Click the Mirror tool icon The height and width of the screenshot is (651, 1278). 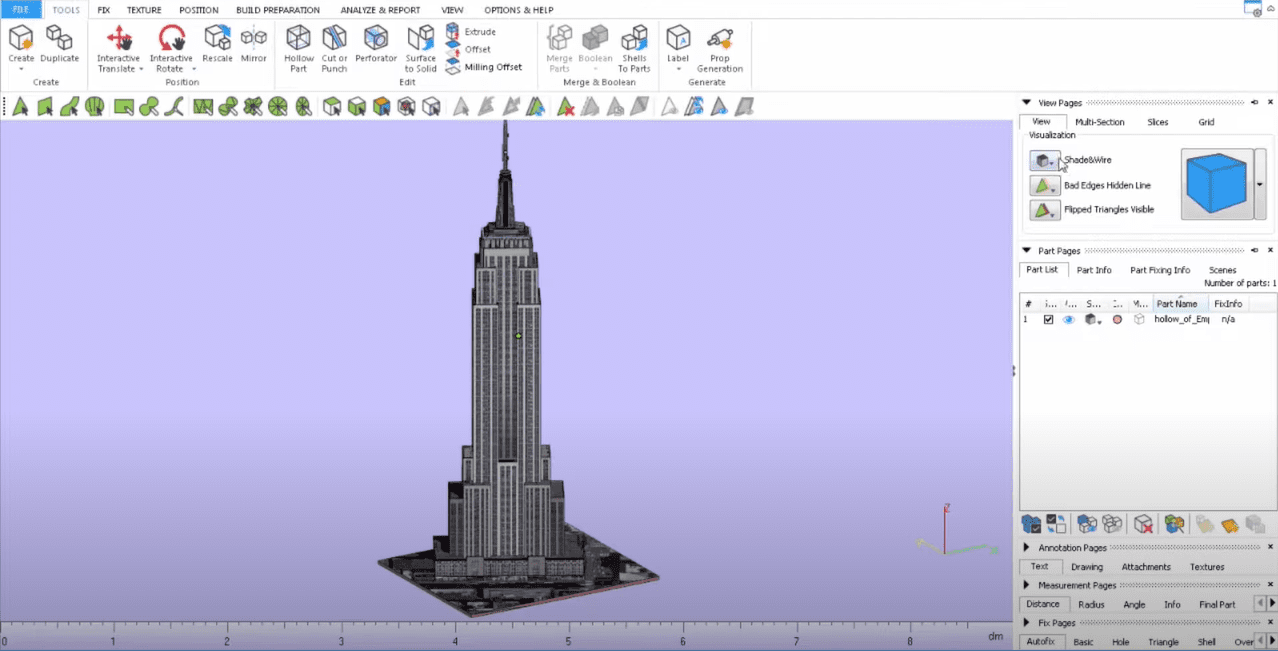pos(254,39)
